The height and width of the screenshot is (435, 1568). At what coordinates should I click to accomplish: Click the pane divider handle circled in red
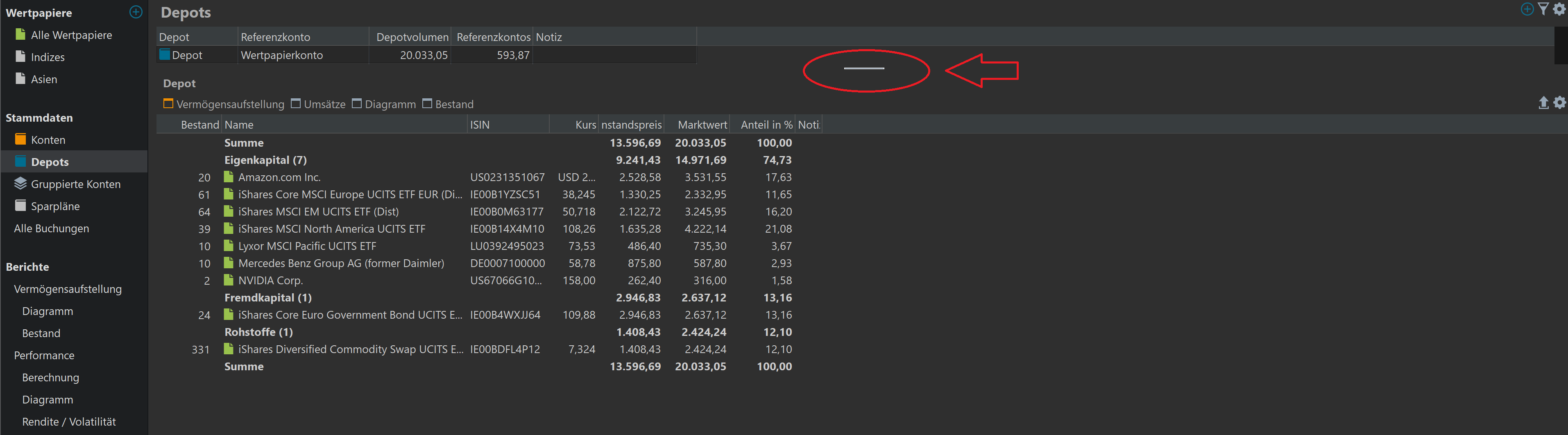(x=864, y=69)
